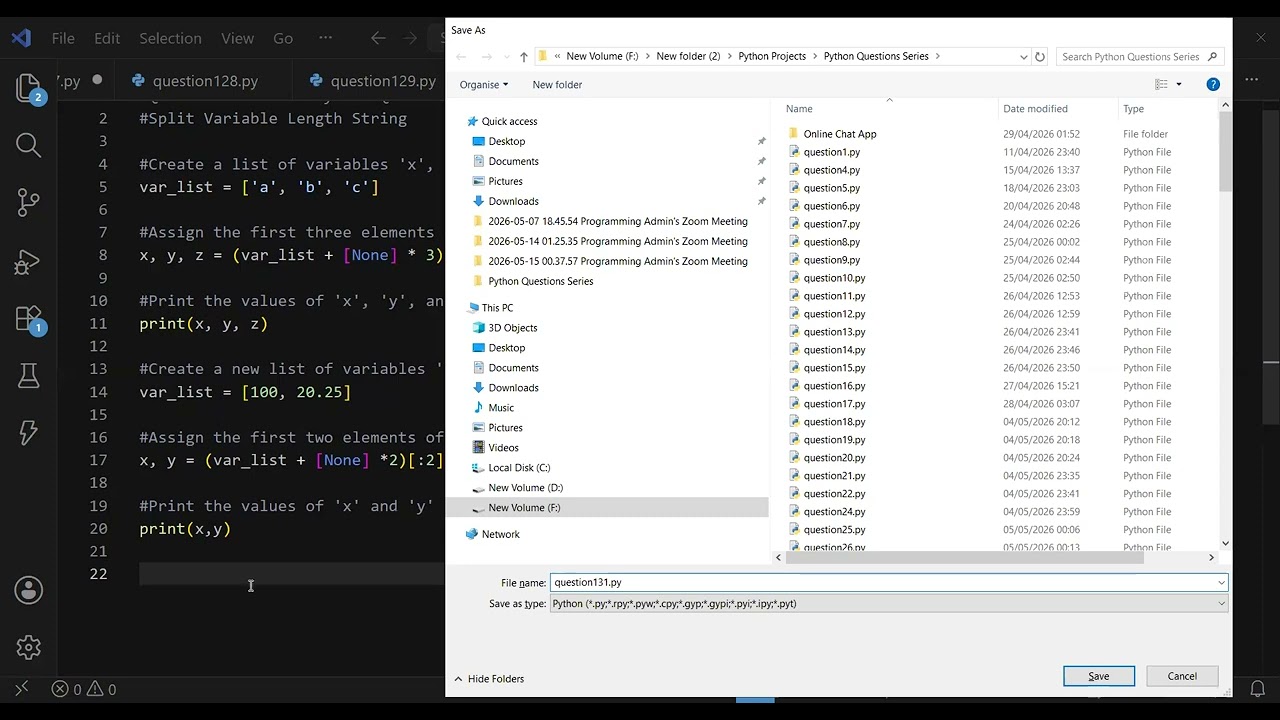The image size is (1280, 720).
Task: Go back with editor navigation arrow
Action: 378,38
